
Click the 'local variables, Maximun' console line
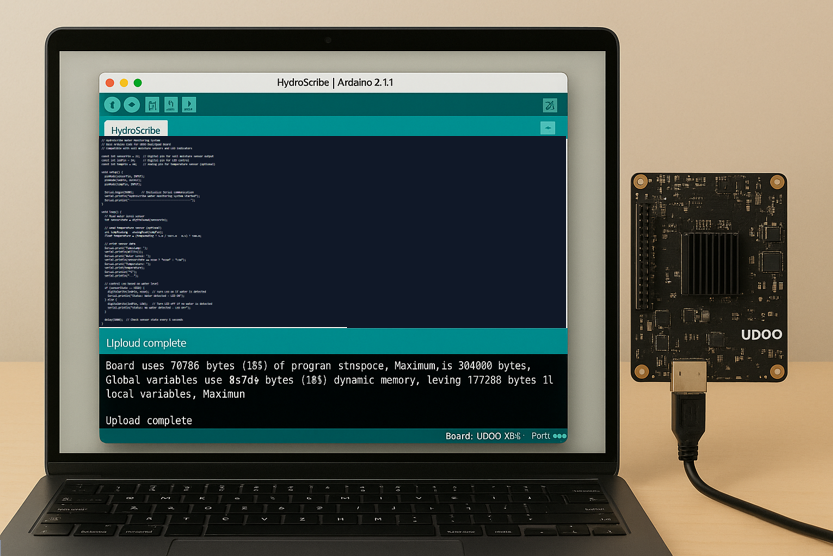175,394
